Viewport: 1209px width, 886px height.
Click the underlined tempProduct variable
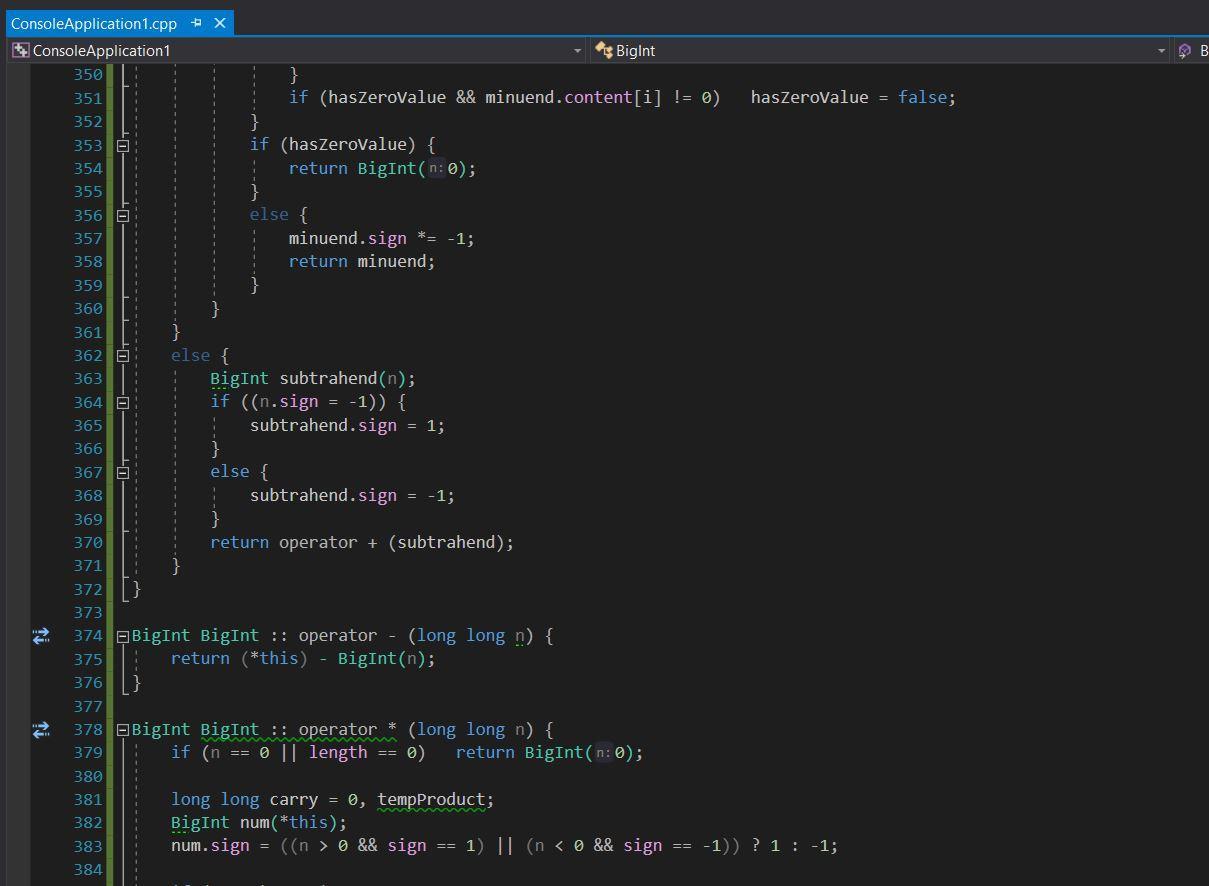pos(431,799)
